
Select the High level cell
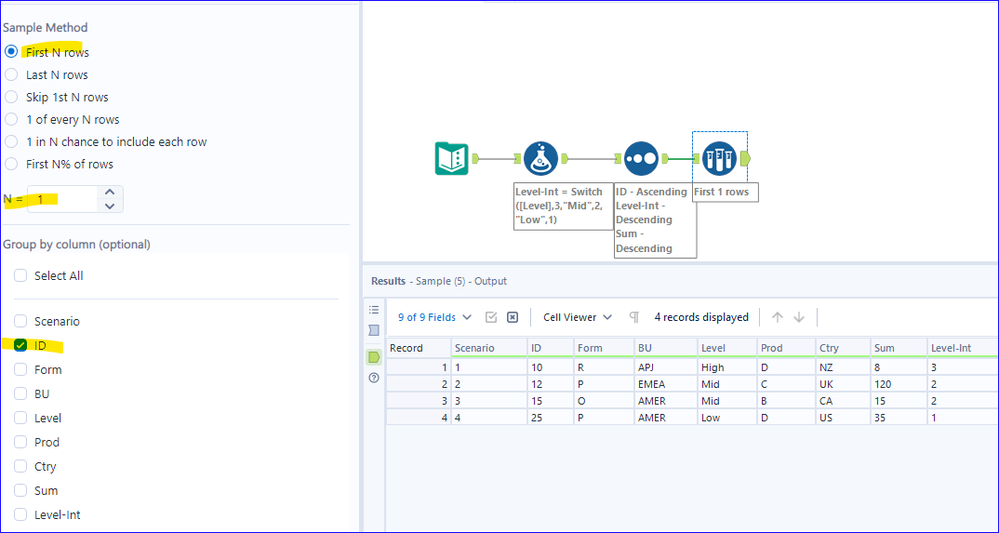(726, 367)
